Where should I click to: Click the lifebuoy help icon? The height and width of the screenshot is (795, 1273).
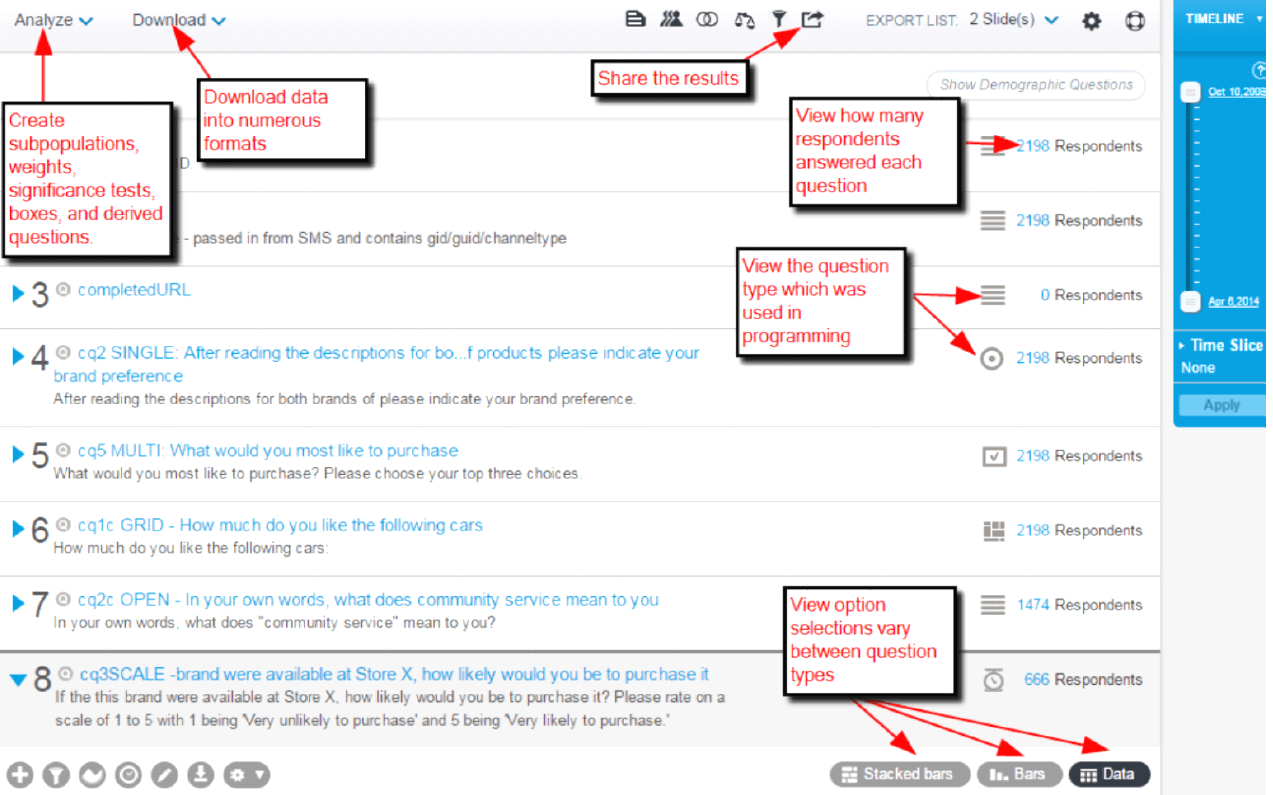tap(1134, 20)
